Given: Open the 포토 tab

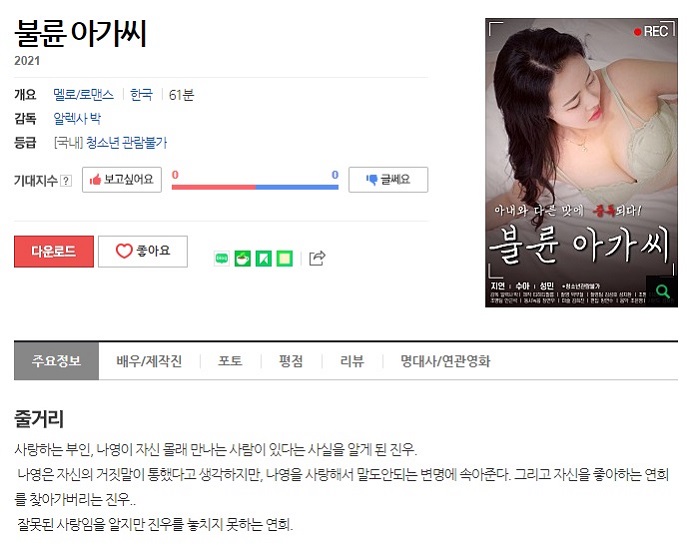Looking at the screenshot, I should coord(230,361).
